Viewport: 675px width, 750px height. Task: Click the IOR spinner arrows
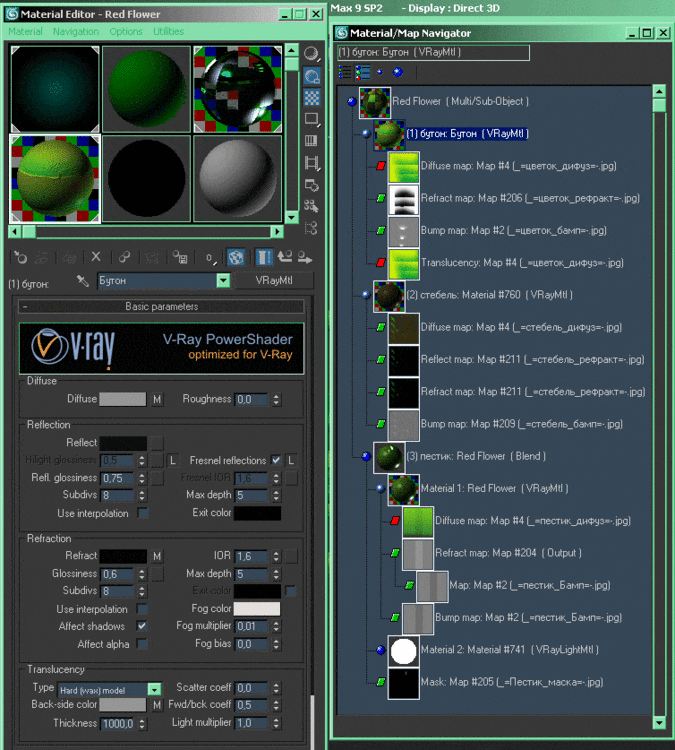click(276, 556)
